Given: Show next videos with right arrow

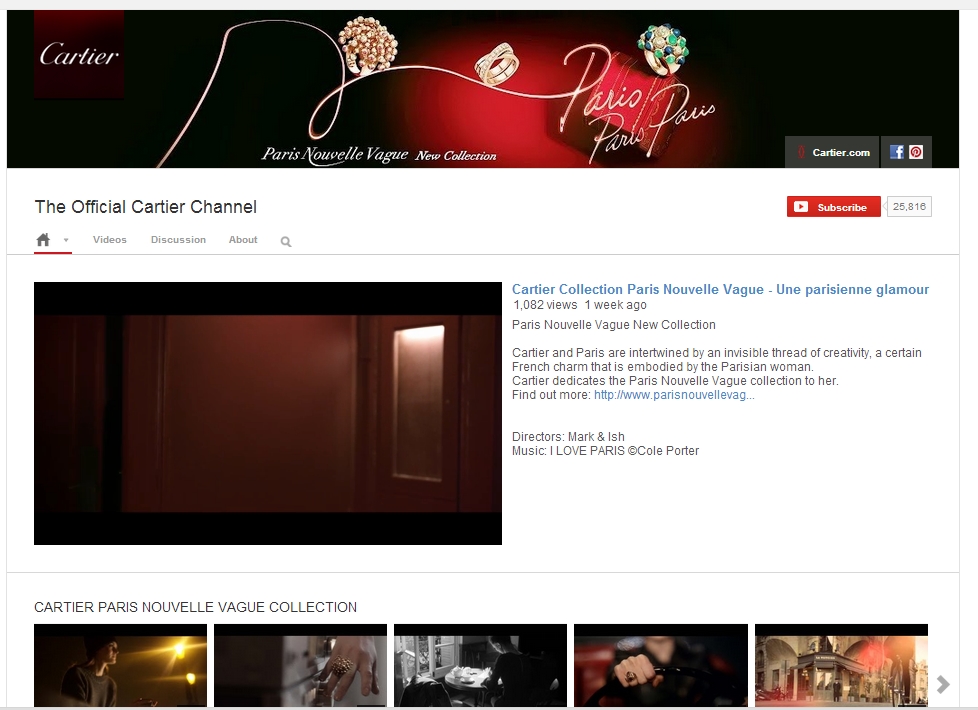Looking at the screenshot, I should click(x=943, y=684).
